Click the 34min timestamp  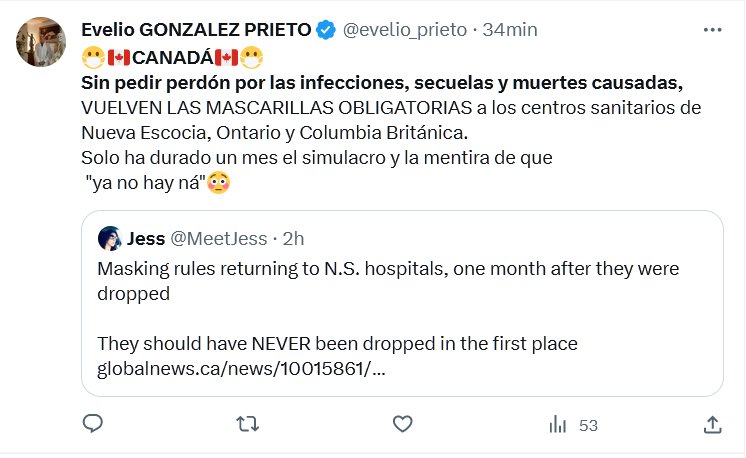(512, 31)
